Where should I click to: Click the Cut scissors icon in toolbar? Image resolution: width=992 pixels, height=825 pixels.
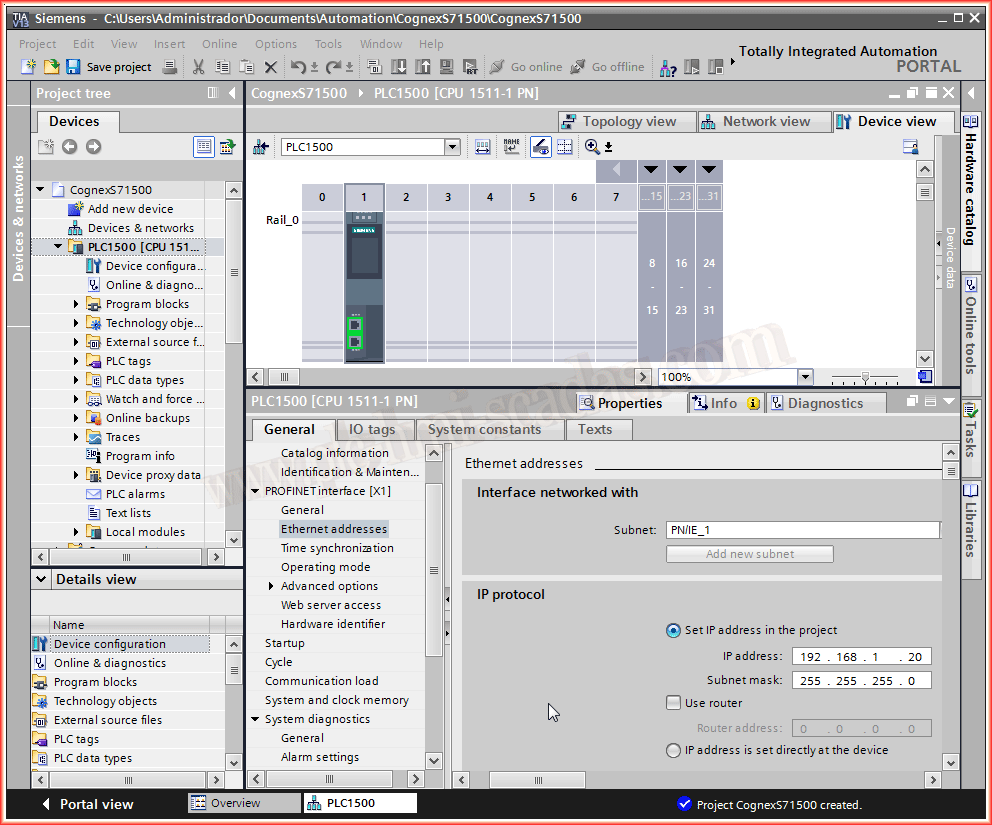[198, 67]
